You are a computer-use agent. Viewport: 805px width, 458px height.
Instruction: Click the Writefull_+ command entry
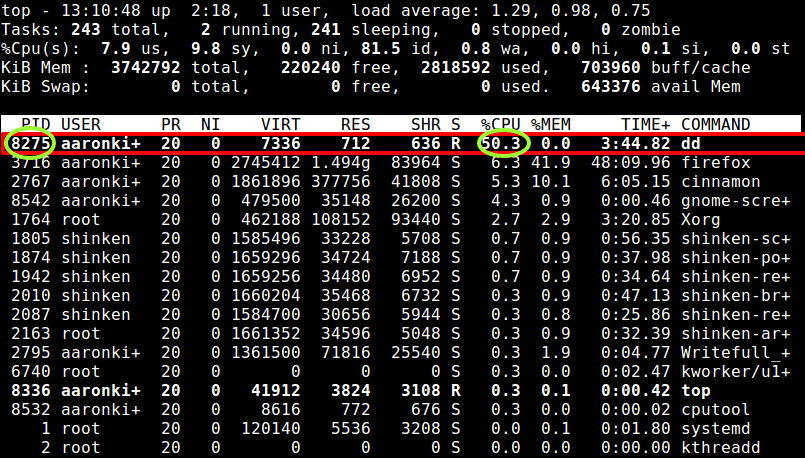click(x=735, y=353)
